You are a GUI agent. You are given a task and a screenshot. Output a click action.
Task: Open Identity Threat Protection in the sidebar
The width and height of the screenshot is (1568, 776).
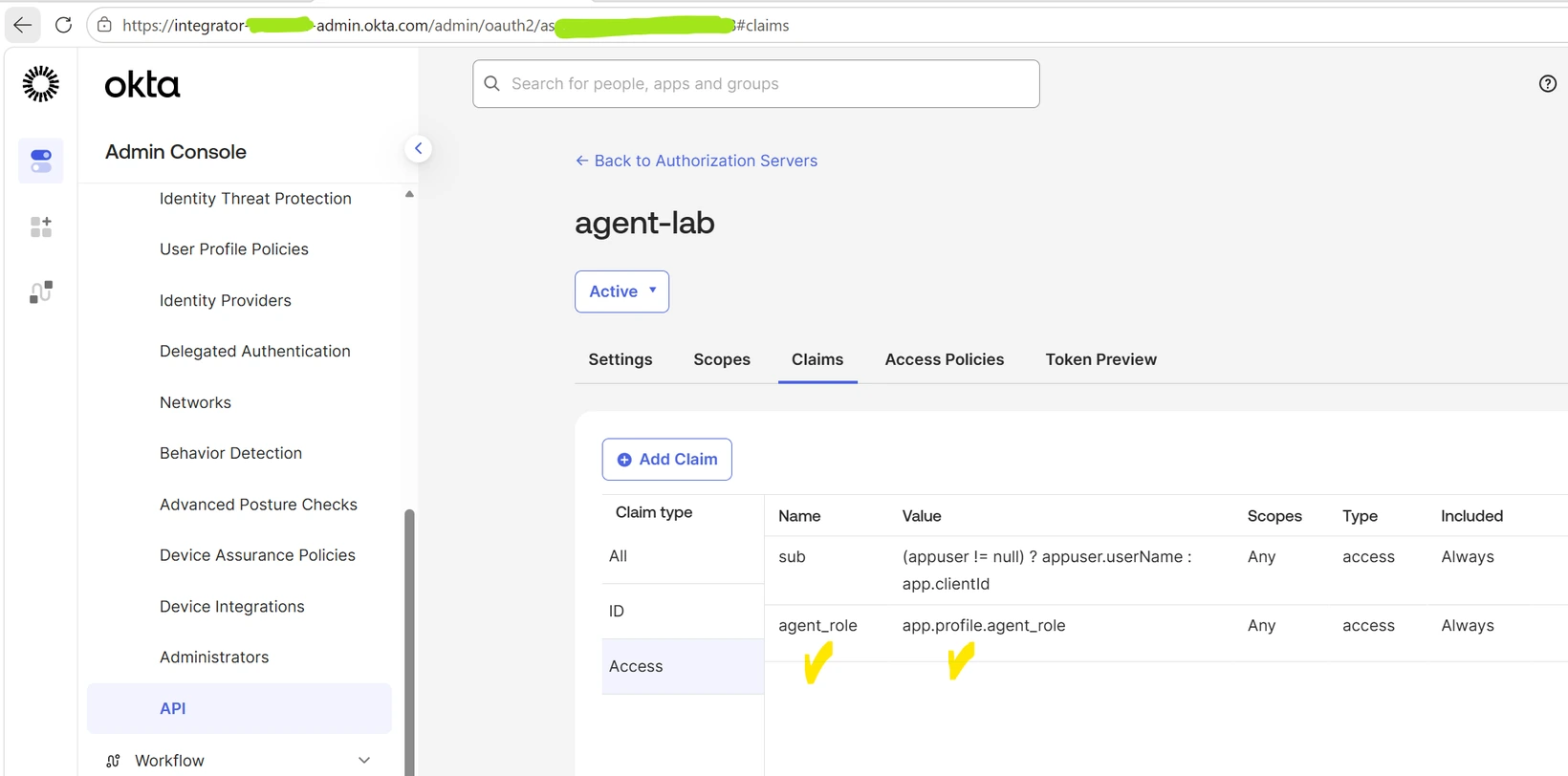tap(255, 199)
